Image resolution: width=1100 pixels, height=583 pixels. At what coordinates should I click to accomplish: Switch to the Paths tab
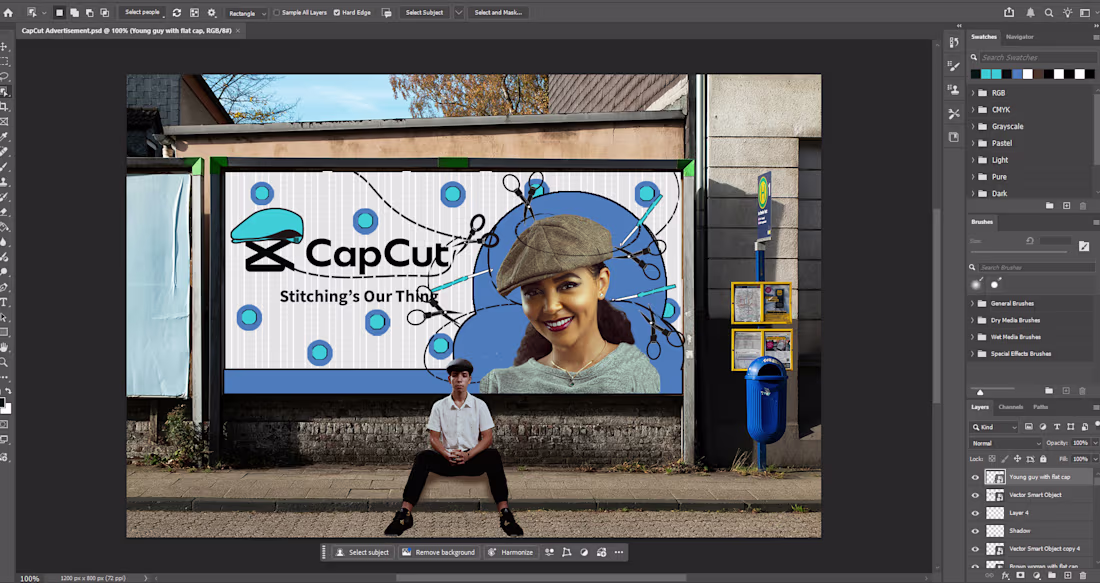coord(1040,407)
